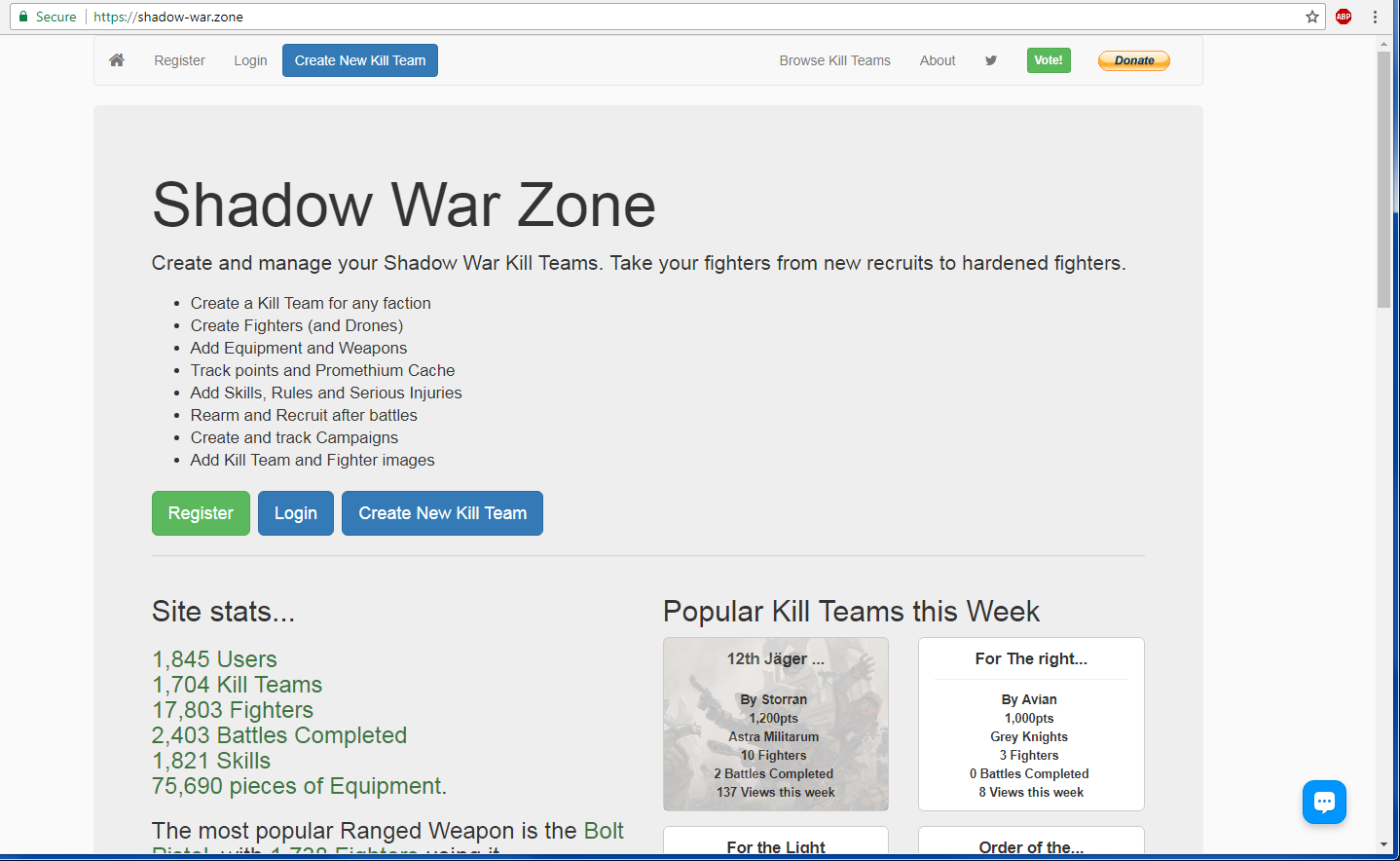
Task: Open the Chrome three-dot menu
Action: [1375, 17]
